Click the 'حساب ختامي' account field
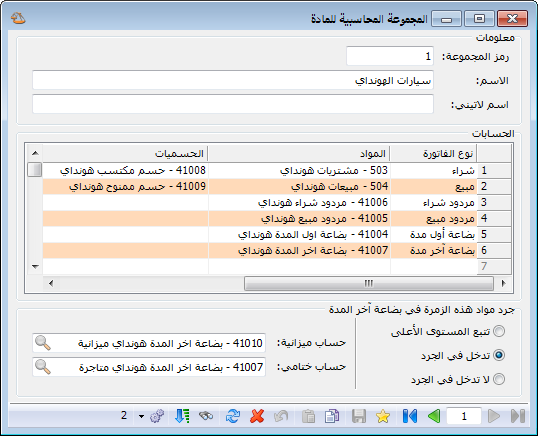The image size is (539, 437). tap(149, 367)
